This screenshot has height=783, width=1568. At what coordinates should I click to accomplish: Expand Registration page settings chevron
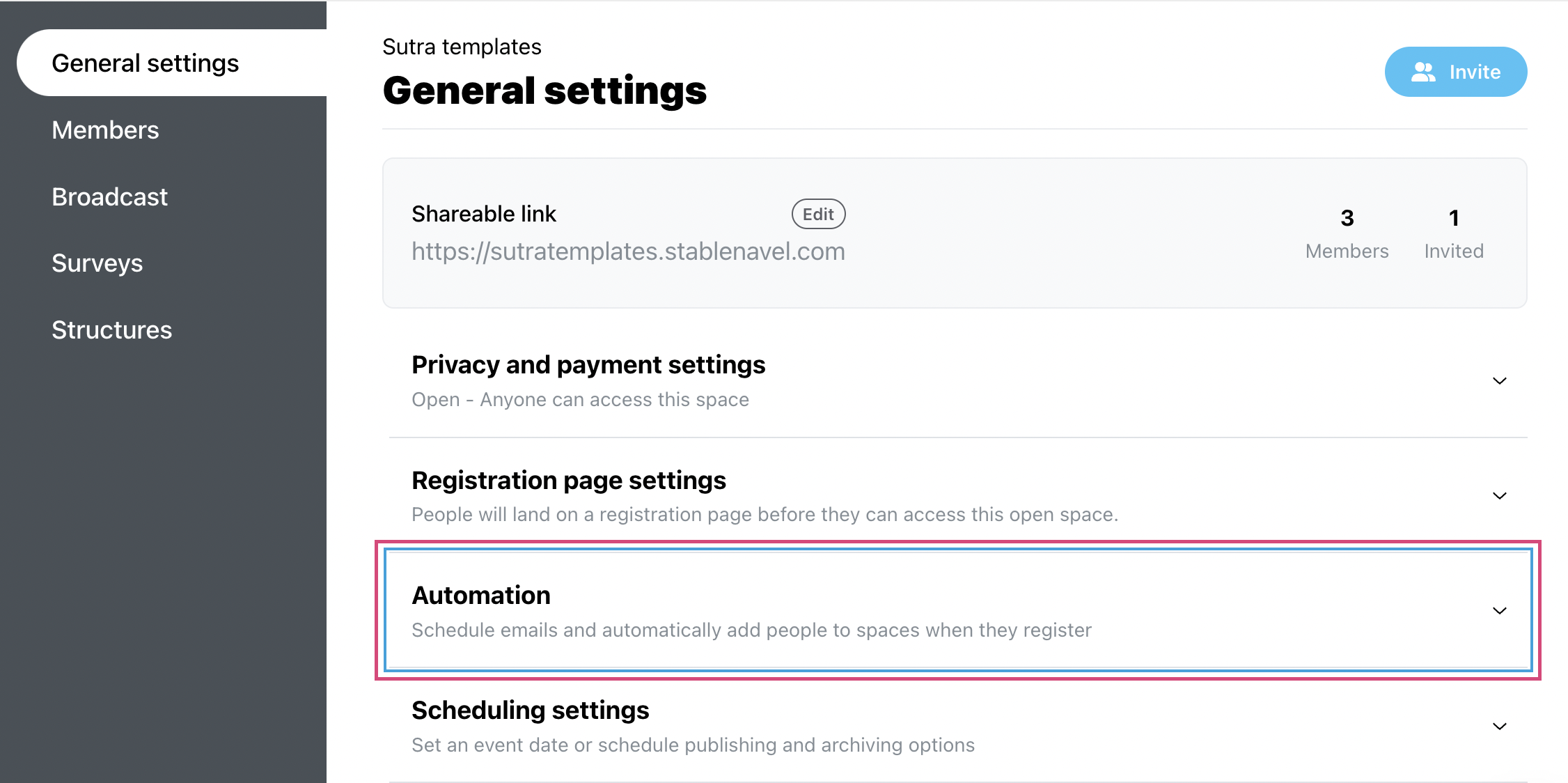coord(1500,496)
